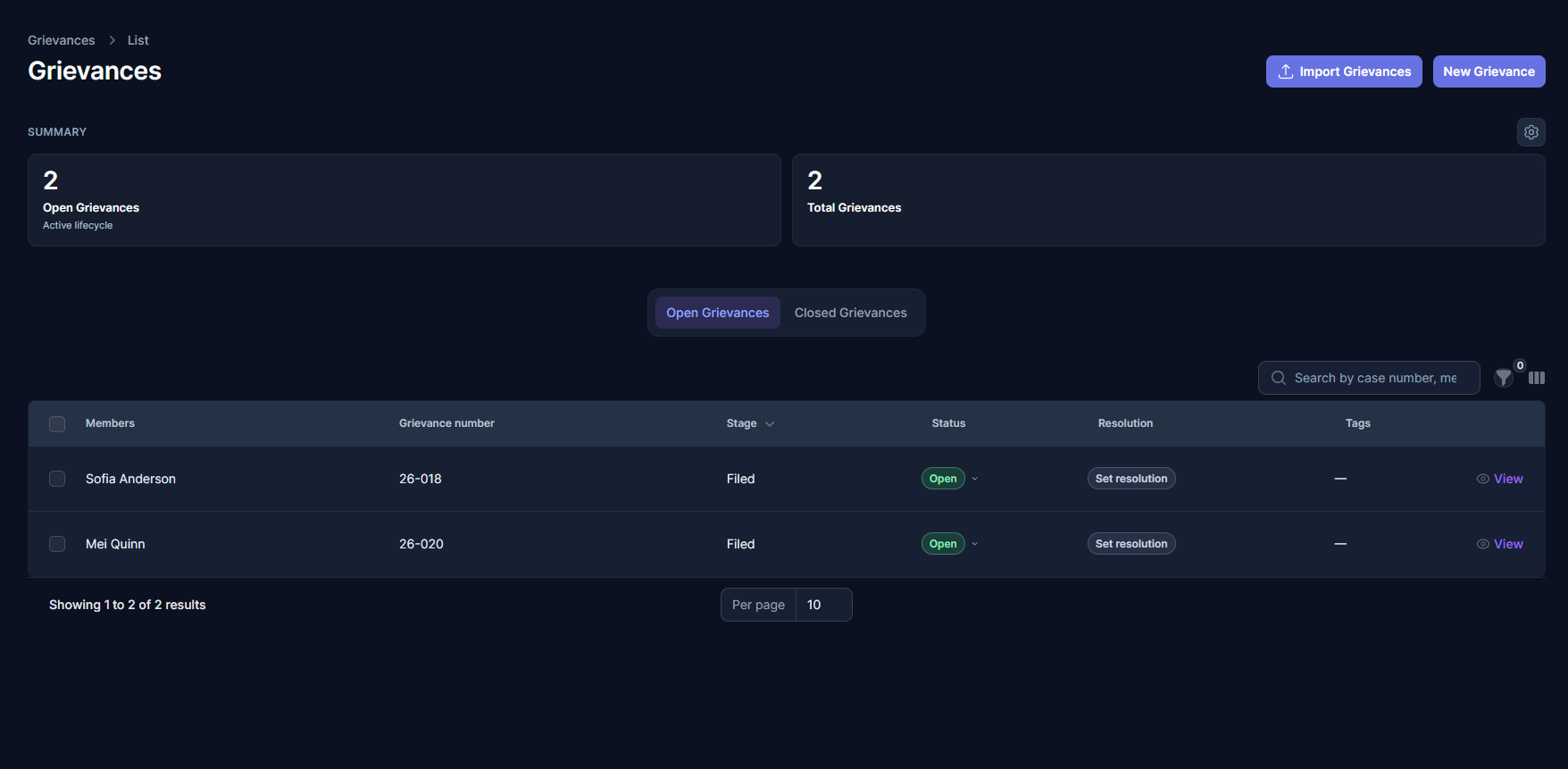Tick the checkbox for Sofia Anderson
Viewport: 1568px width, 769px height.
coord(57,479)
